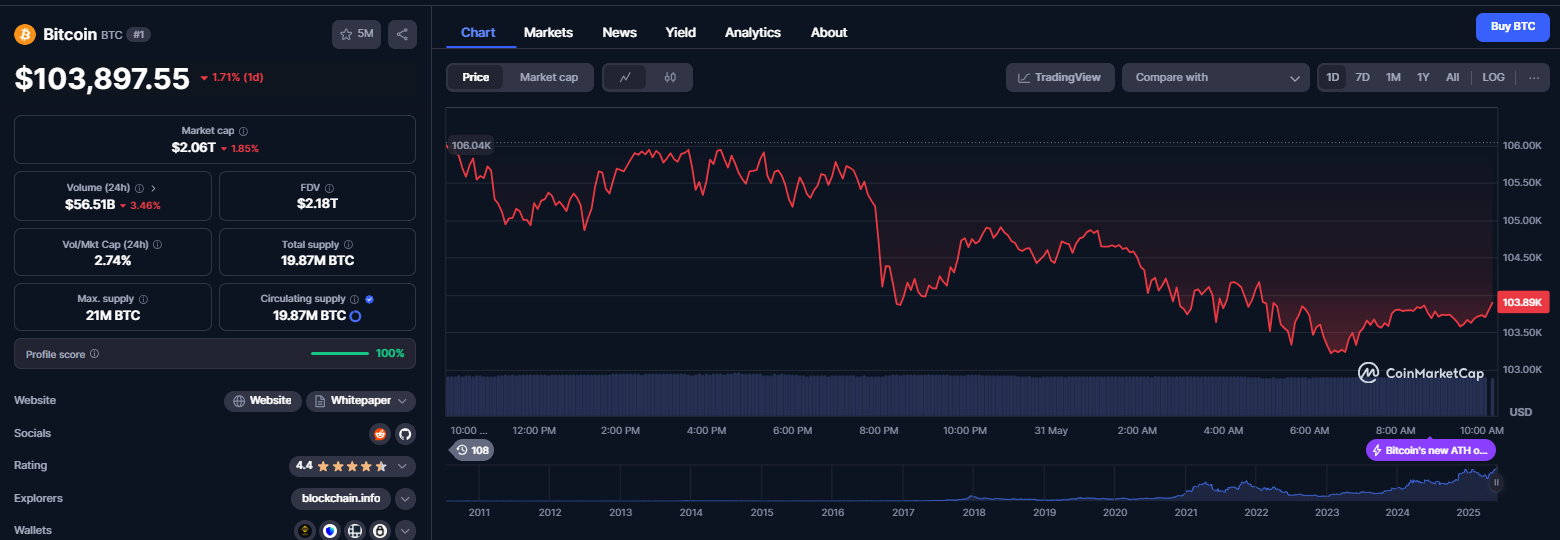1560x540 pixels.
Task: Click the third wallet icon
Action: click(x=355, y=531)
